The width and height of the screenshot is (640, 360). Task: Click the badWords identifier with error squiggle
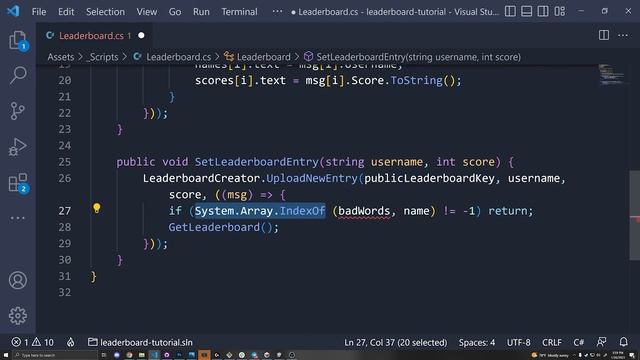[364, 211]
